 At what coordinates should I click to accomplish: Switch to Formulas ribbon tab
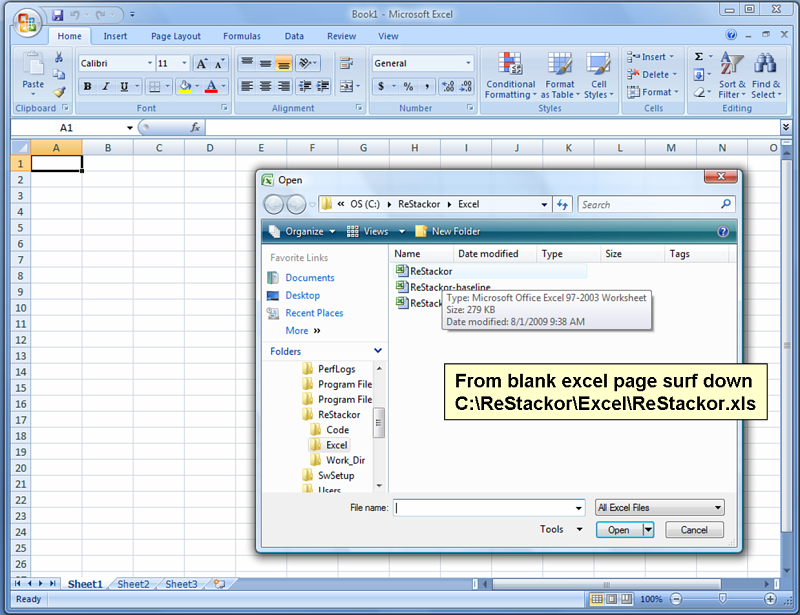coord(242,36)
